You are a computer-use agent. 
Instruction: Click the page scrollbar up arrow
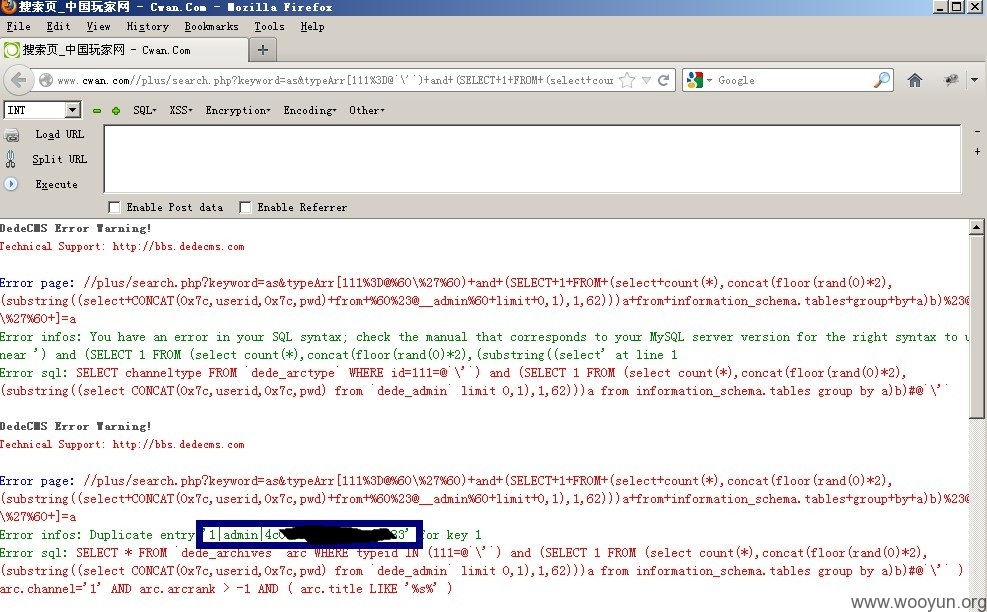coord(976,227)
